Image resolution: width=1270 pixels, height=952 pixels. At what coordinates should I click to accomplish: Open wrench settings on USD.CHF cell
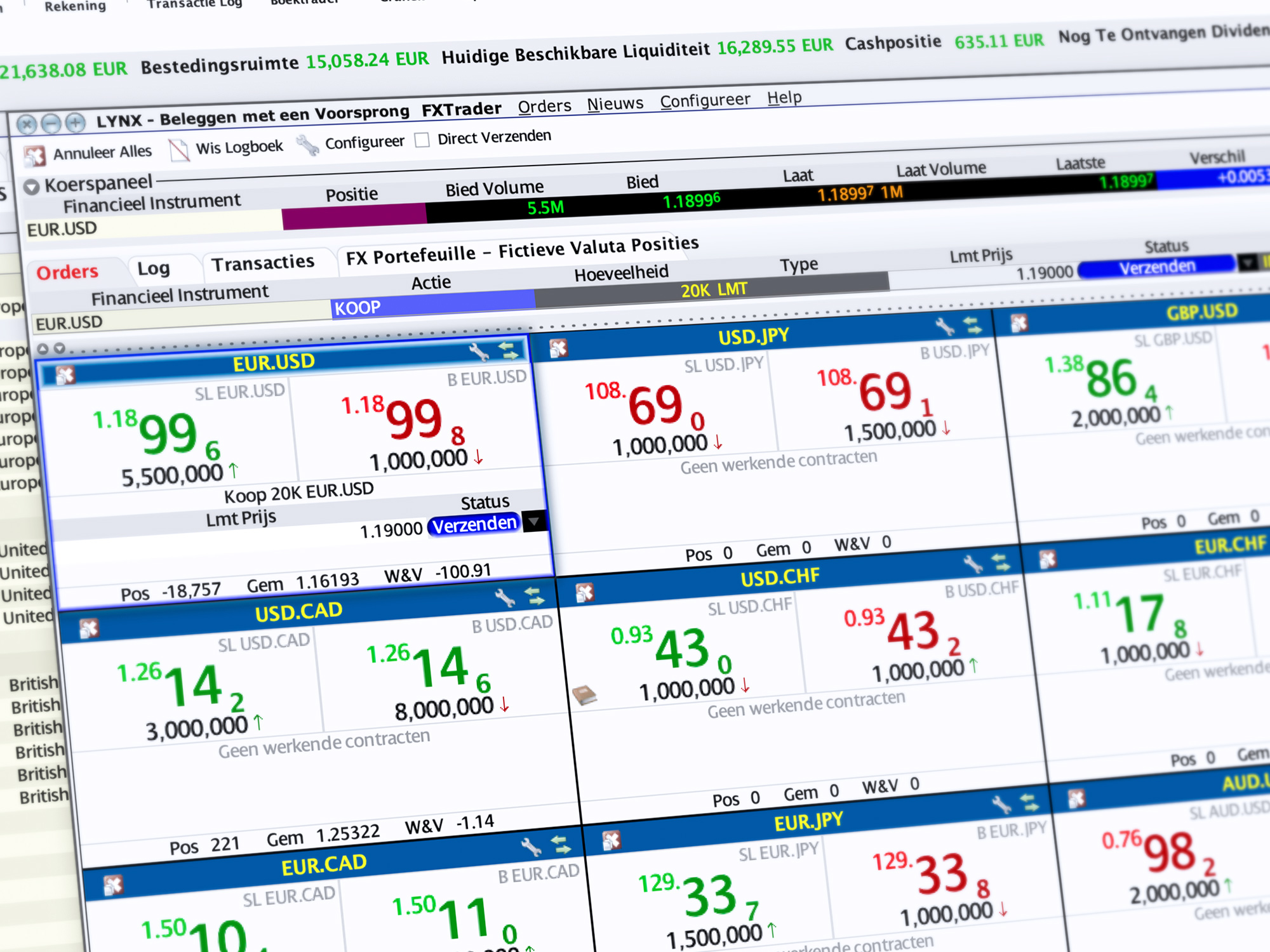tap(972, 564)
